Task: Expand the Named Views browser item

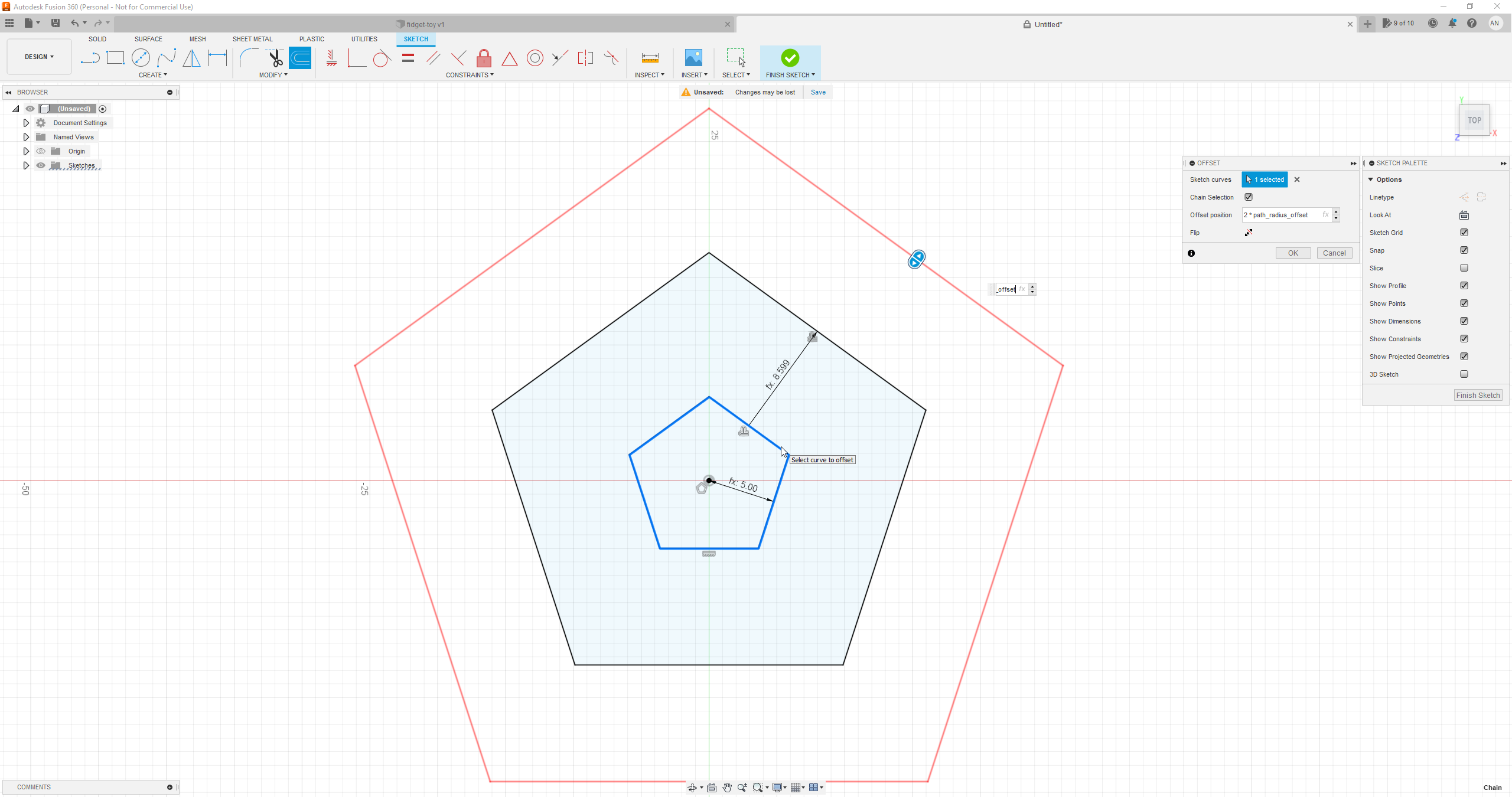Action: (25, 136)
